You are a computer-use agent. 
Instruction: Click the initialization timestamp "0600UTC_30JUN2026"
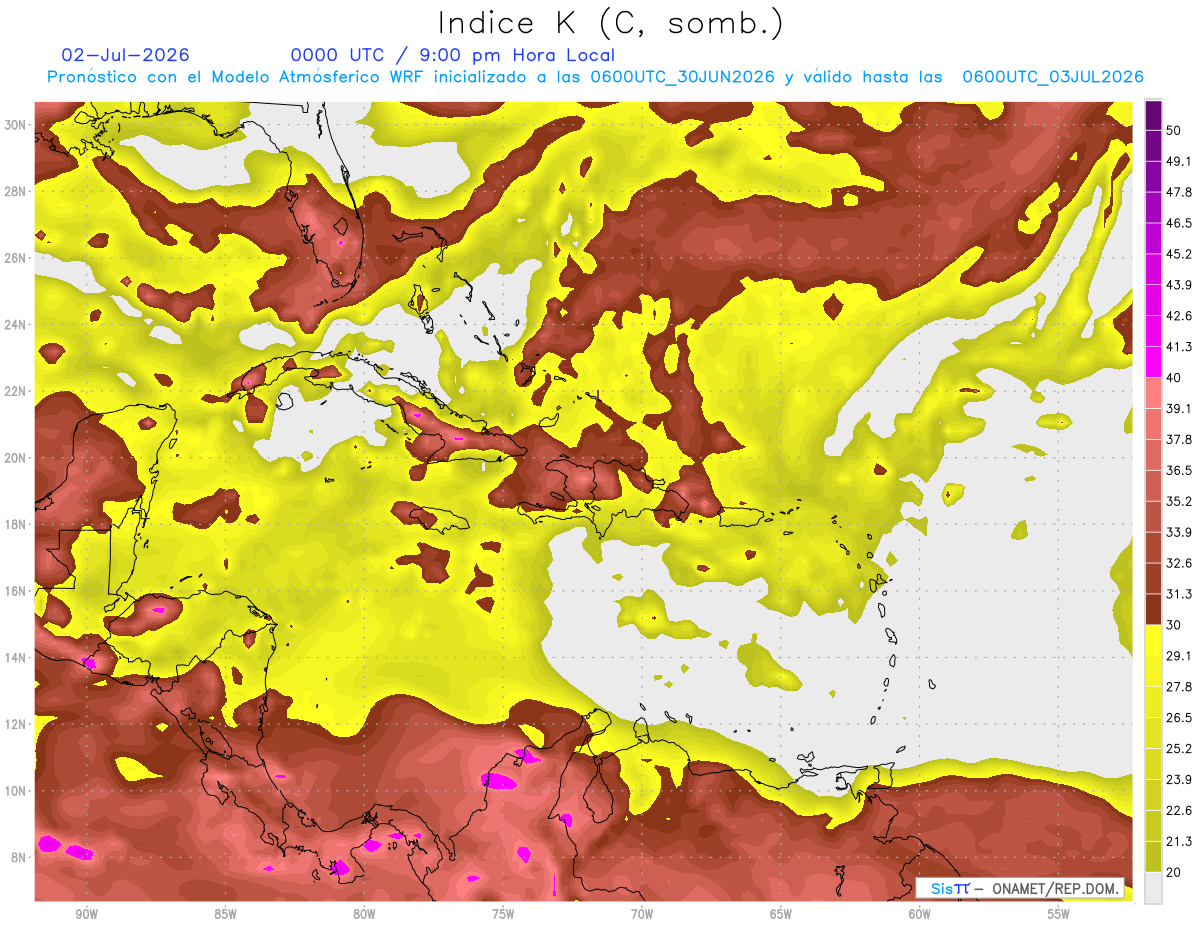point(682,77)
